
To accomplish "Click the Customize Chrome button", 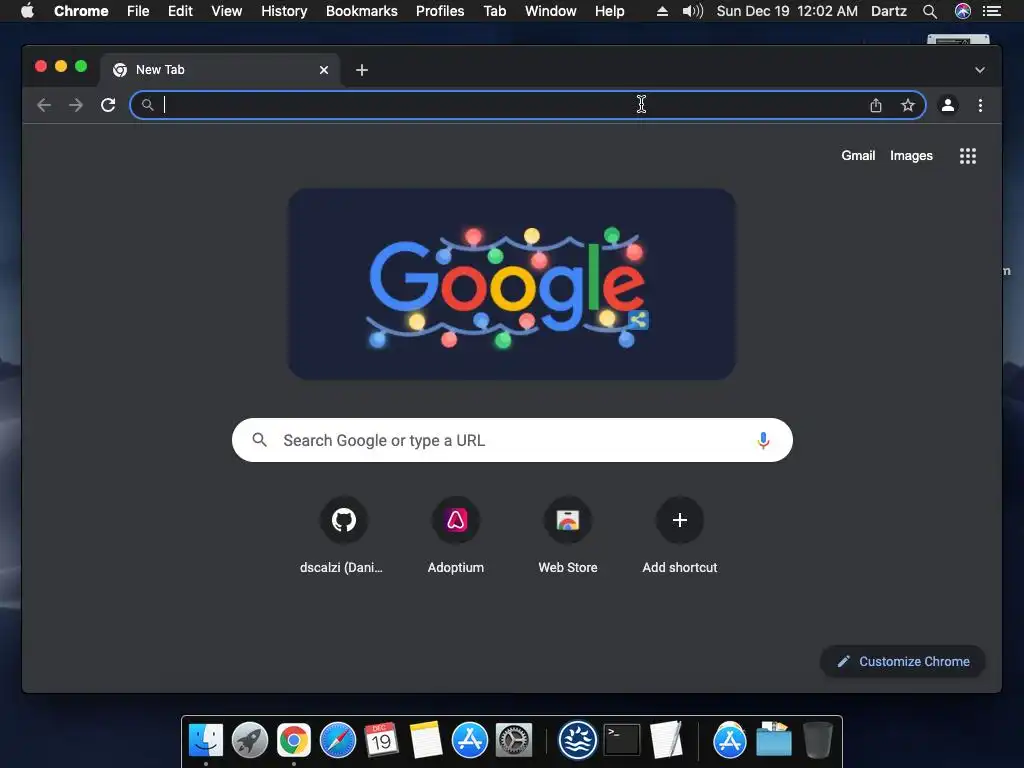I will [x=903, y=662].
